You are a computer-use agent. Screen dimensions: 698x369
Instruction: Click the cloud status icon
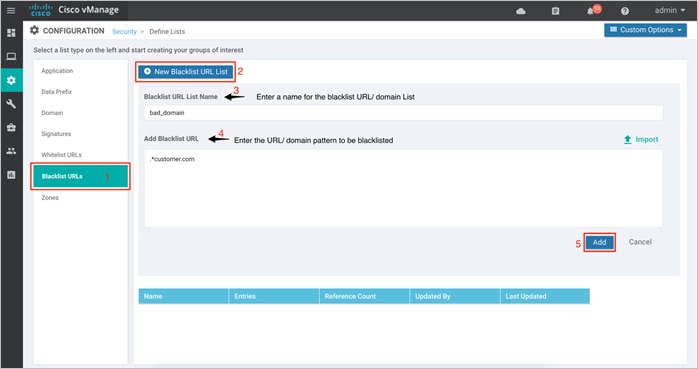[521, 11]
